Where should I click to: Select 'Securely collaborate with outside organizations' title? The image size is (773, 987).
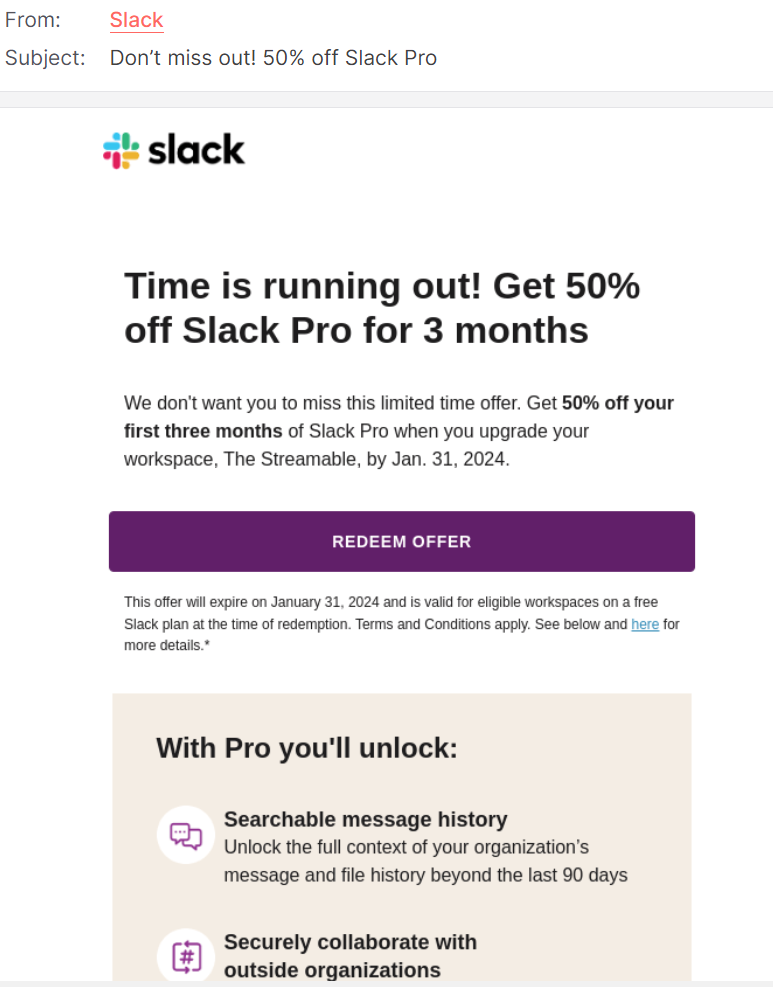(350, 956)
